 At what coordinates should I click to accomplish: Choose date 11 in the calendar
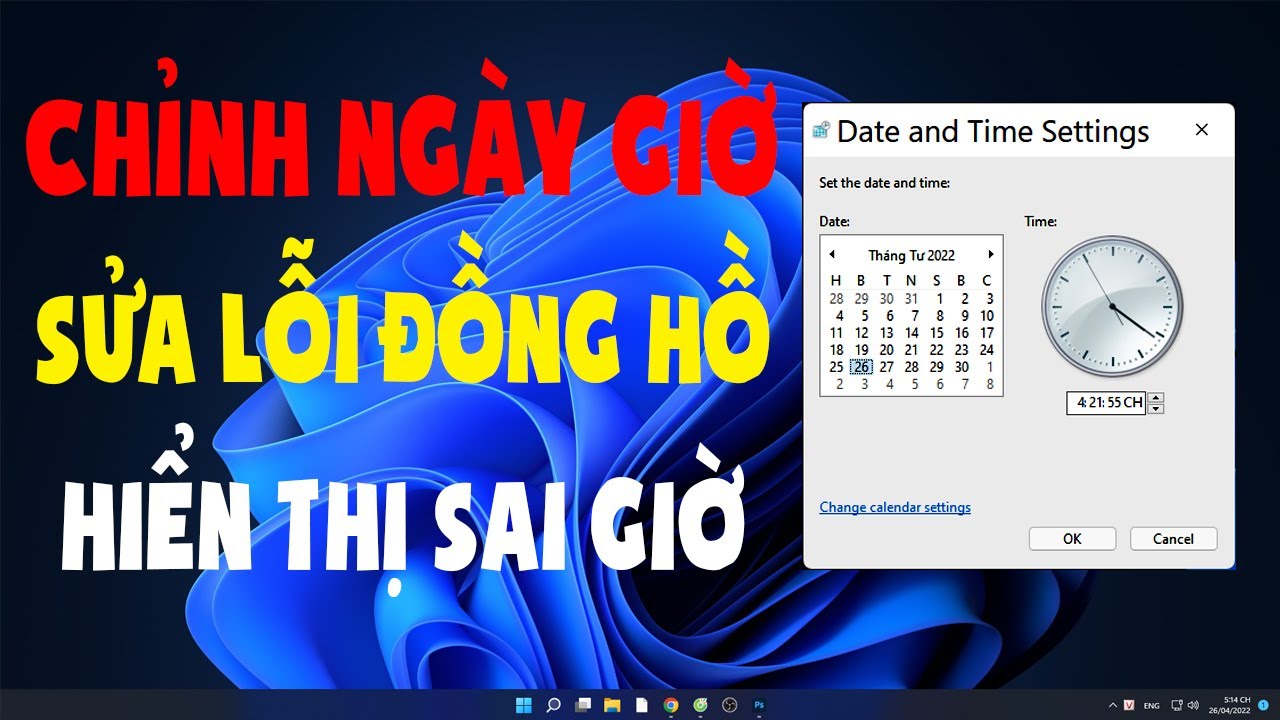click(837, 333)
